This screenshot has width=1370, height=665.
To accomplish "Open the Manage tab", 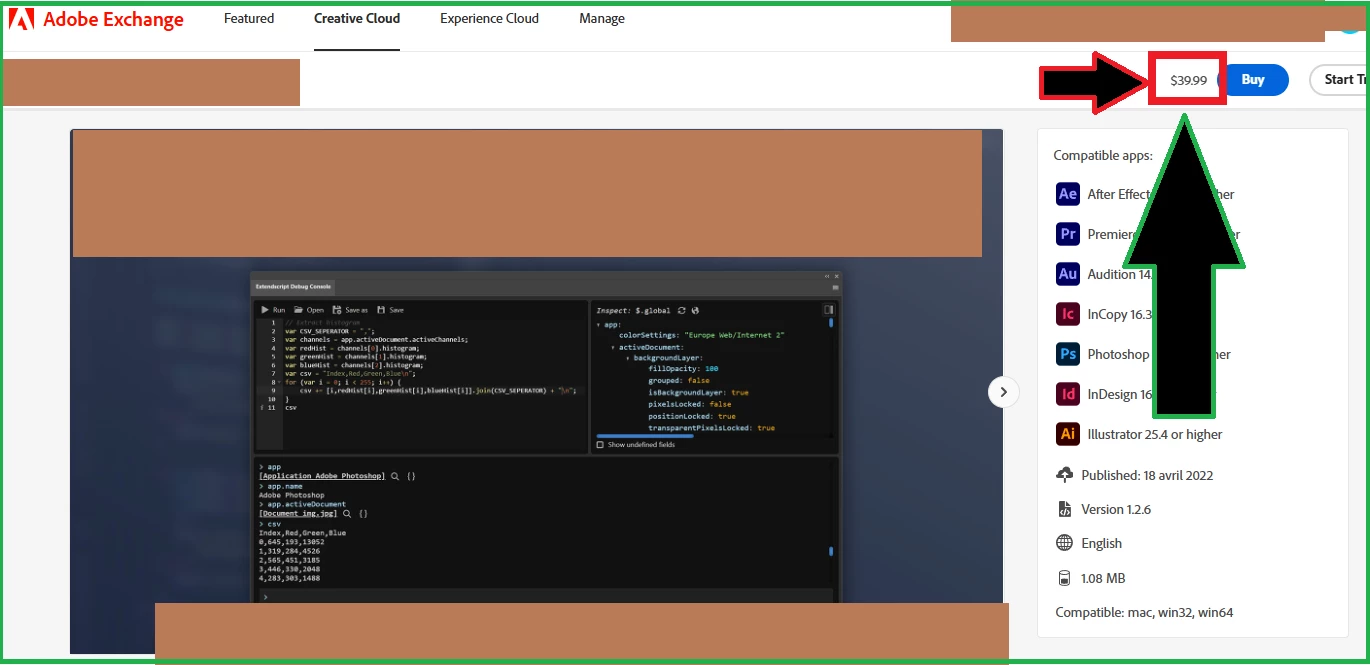I will click(602, 19).
